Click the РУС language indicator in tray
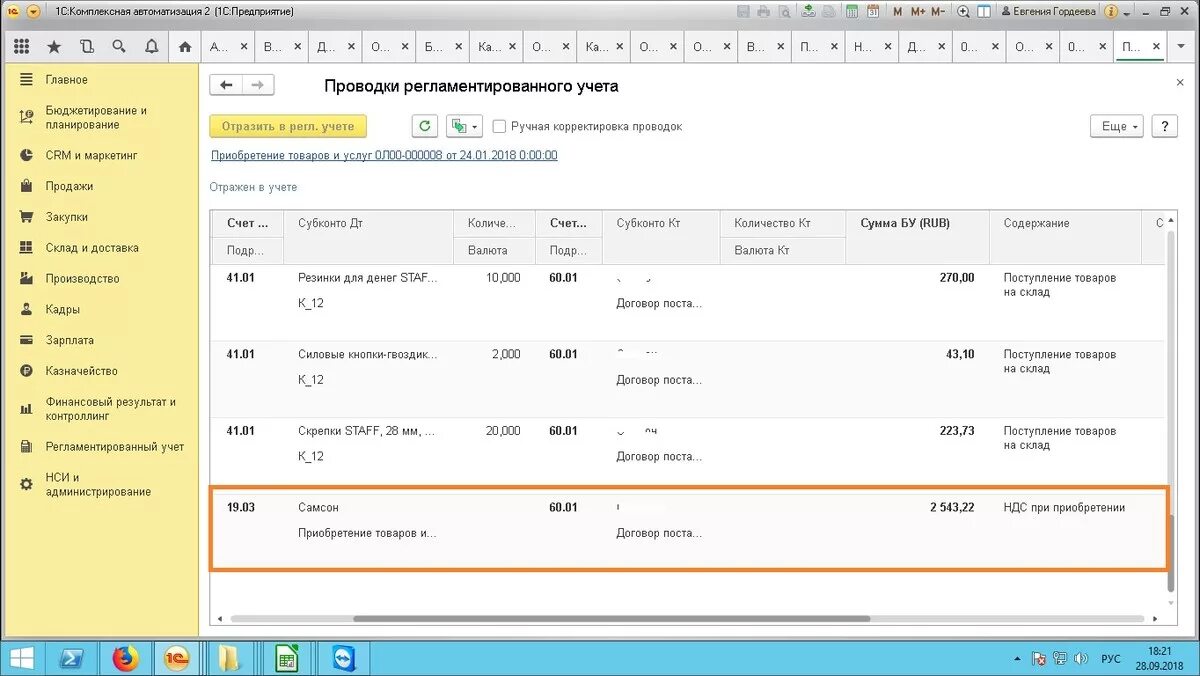1200x676 pixels. tap(1110, 659)
